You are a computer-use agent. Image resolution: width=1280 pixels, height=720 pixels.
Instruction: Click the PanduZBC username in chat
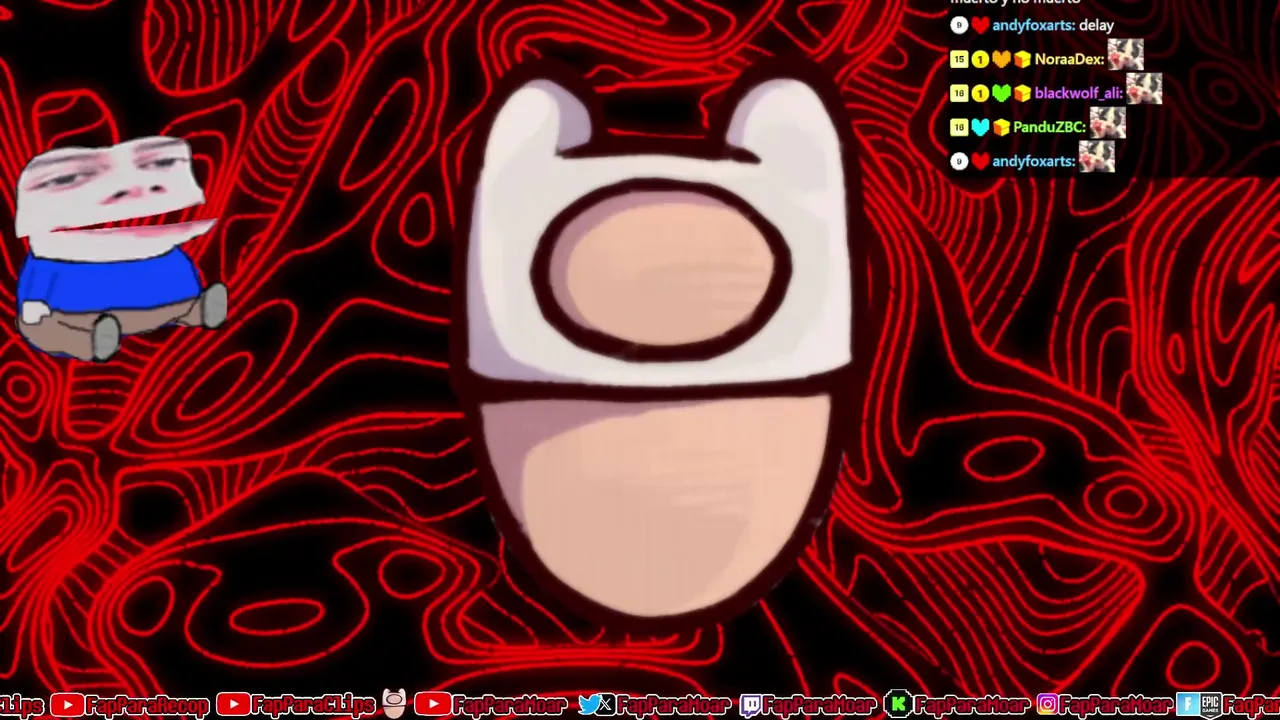(x=1049, y=128)
